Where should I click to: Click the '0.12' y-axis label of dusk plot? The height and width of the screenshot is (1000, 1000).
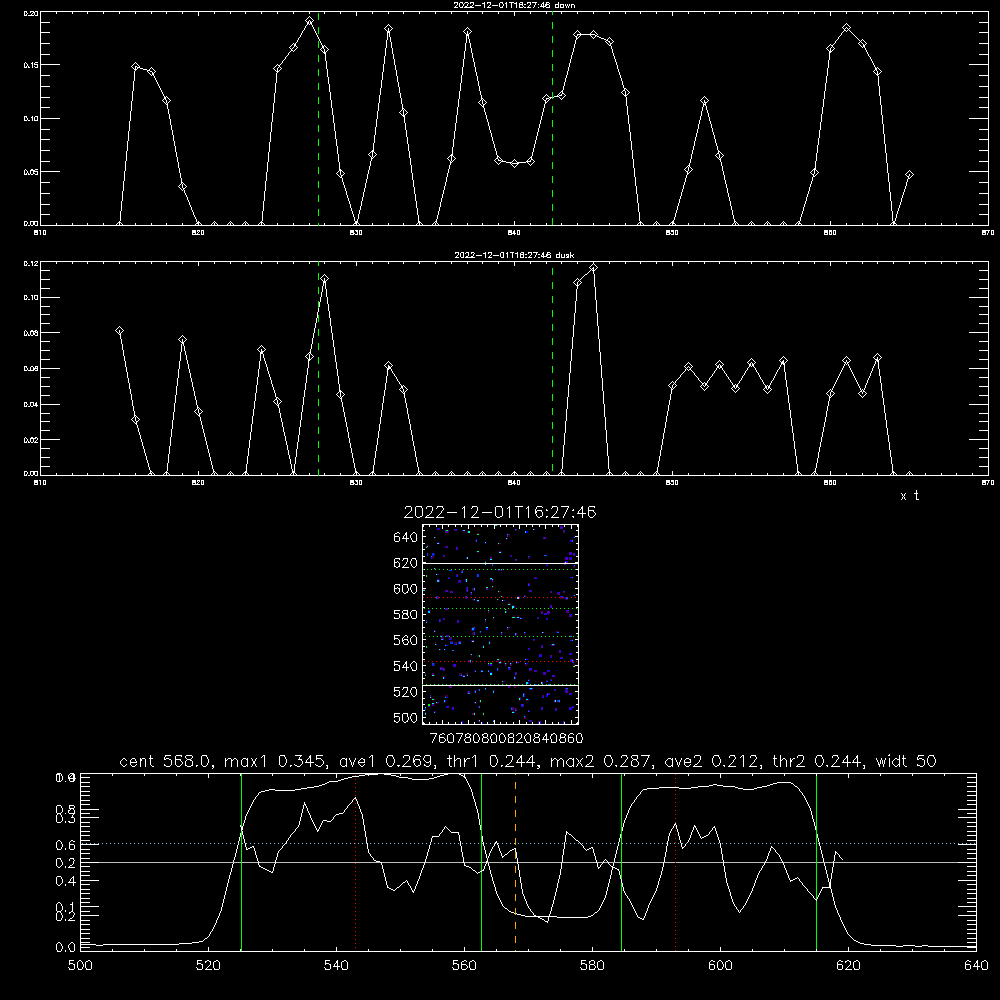[30, 263]
